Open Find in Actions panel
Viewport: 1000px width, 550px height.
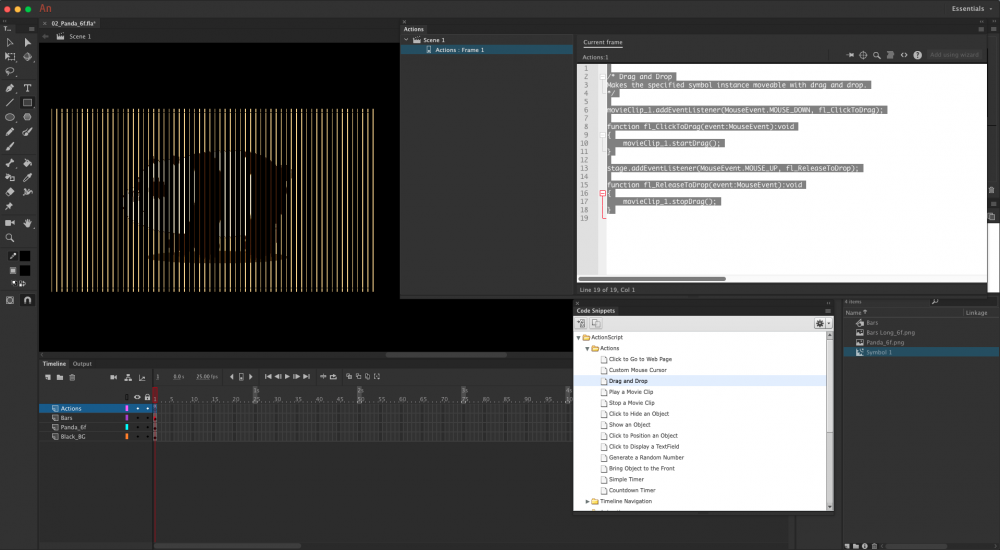pyautogui.click(x=877, y=56)
